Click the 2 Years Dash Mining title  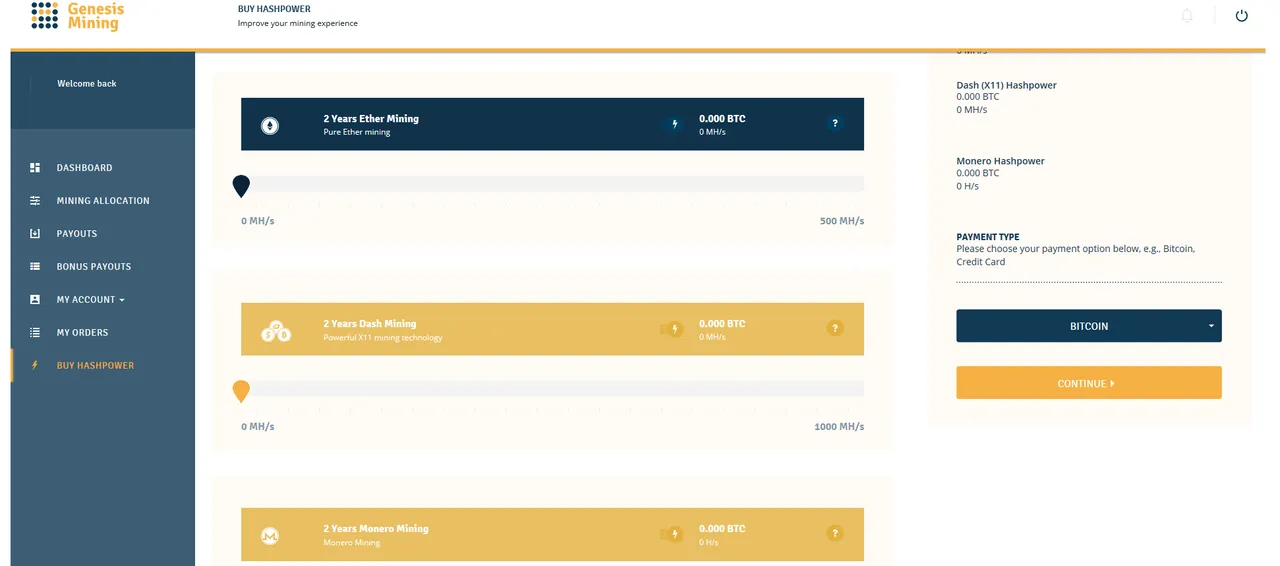point(370,324)
